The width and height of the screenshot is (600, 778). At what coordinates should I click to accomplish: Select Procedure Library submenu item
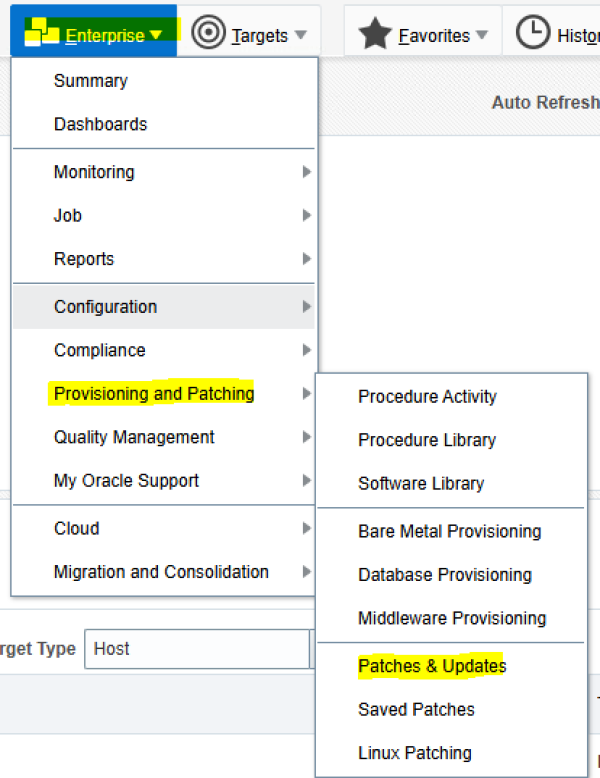pyautogui.click(x=427, y=440)
